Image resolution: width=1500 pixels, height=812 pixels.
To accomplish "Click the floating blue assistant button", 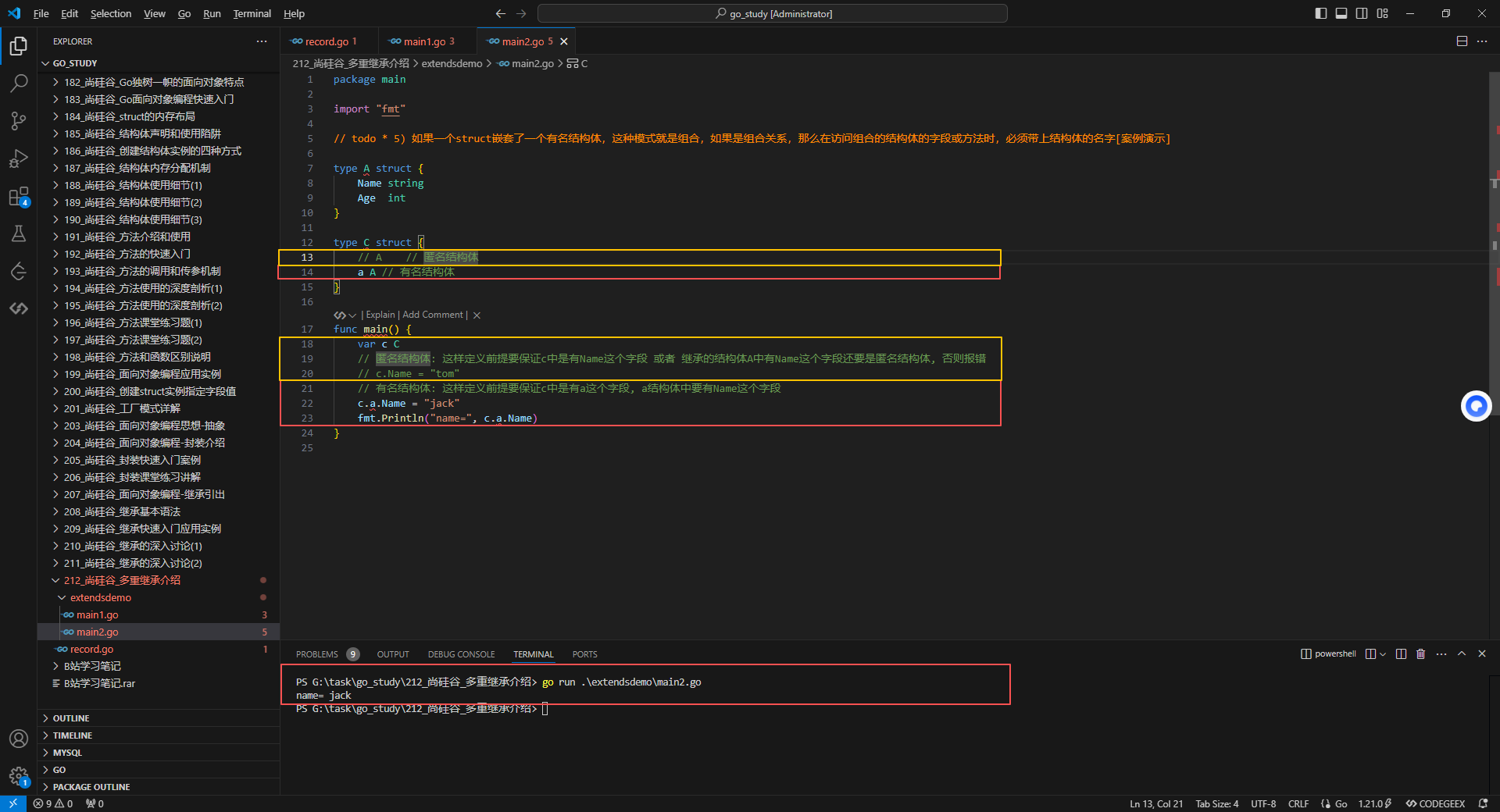I will click(1476, 406).
